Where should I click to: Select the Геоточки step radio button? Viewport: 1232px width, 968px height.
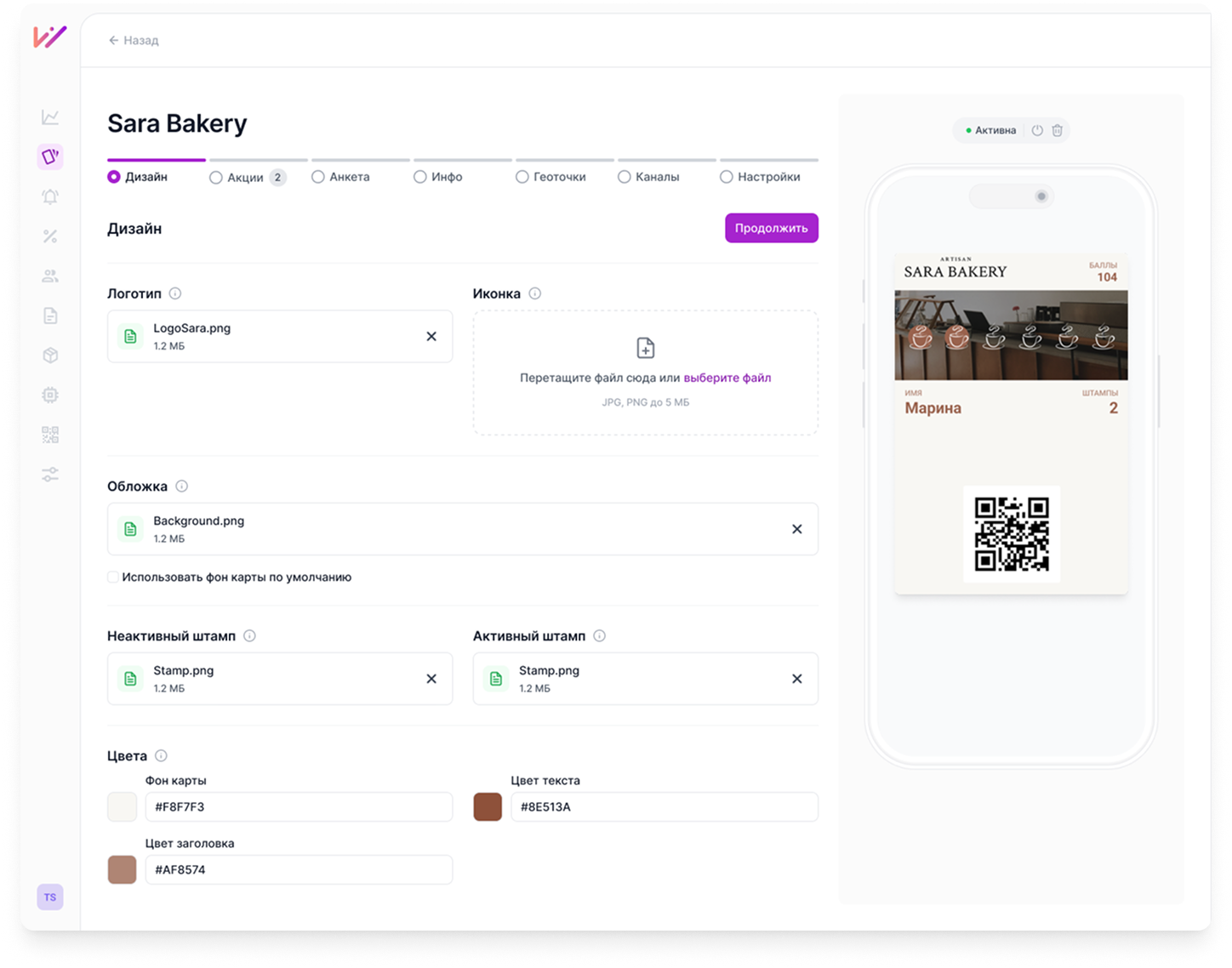click(522, 177)
